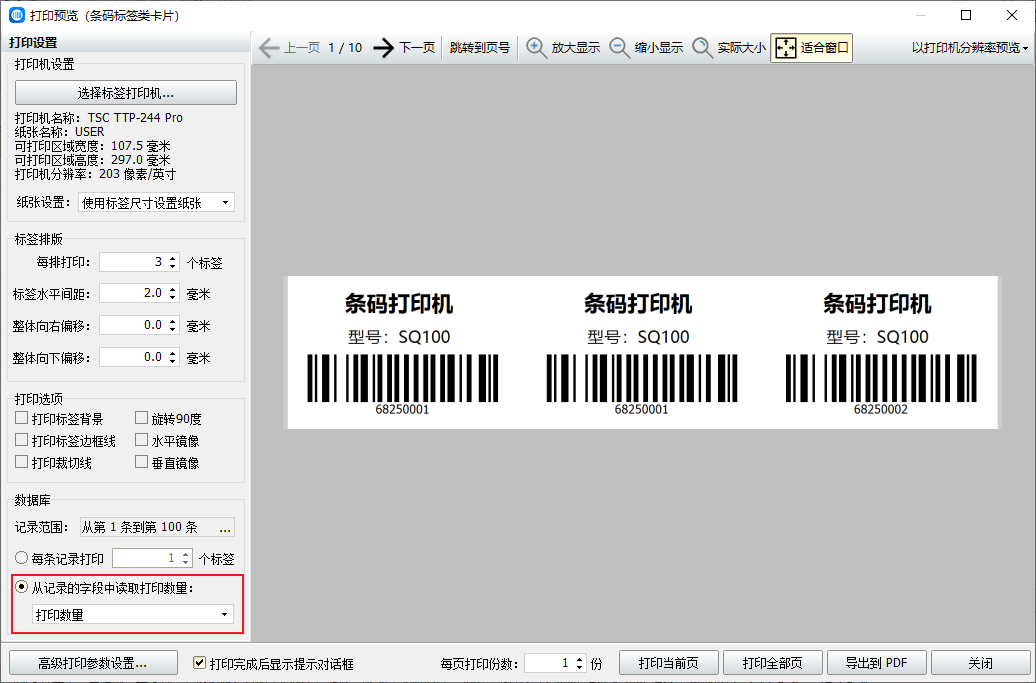Image resolution: width=1036 pixels, height=683 pixels.
Task: Enable rotate 90 degrees (旋转90度)
Action: (141, 418)
